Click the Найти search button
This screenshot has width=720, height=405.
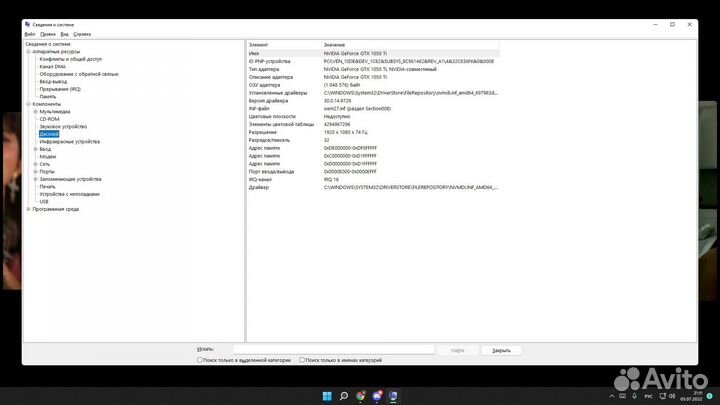click(x=457, y=350)
